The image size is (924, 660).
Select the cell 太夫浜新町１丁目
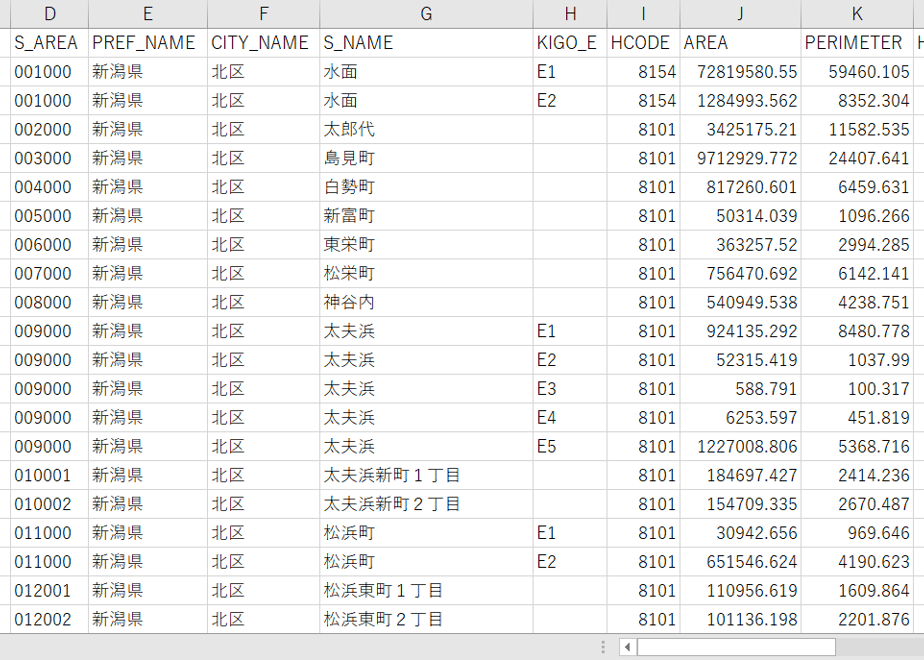pos(426,476)
